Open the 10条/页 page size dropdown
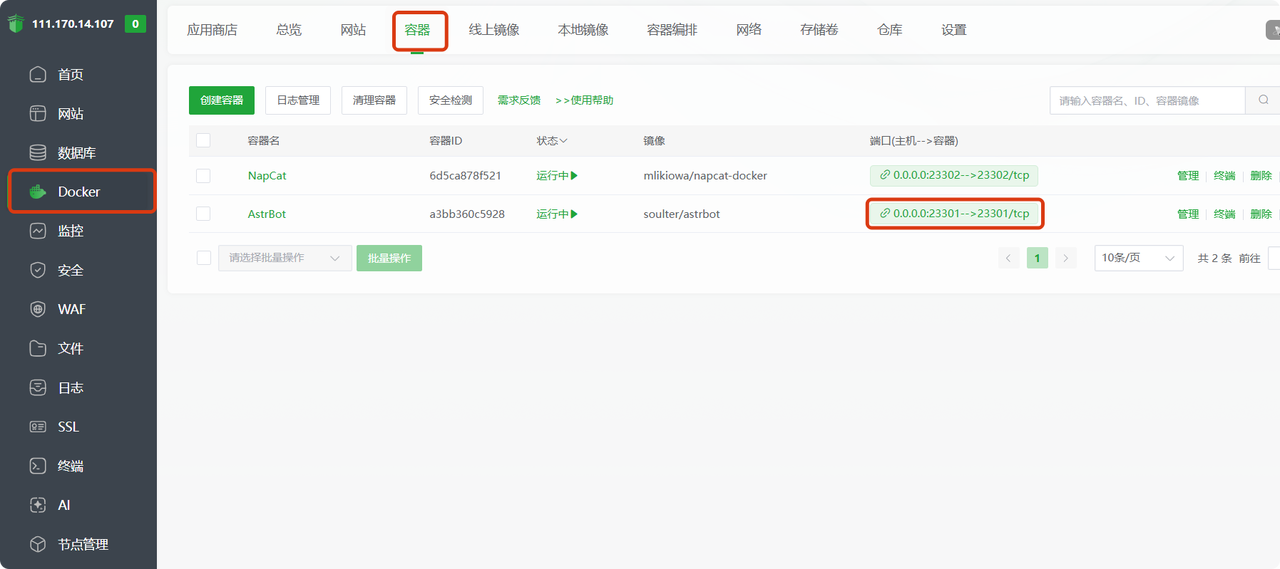This screenshot has height=569, width=1280. pyautogui.click(x=1139, y=258)
